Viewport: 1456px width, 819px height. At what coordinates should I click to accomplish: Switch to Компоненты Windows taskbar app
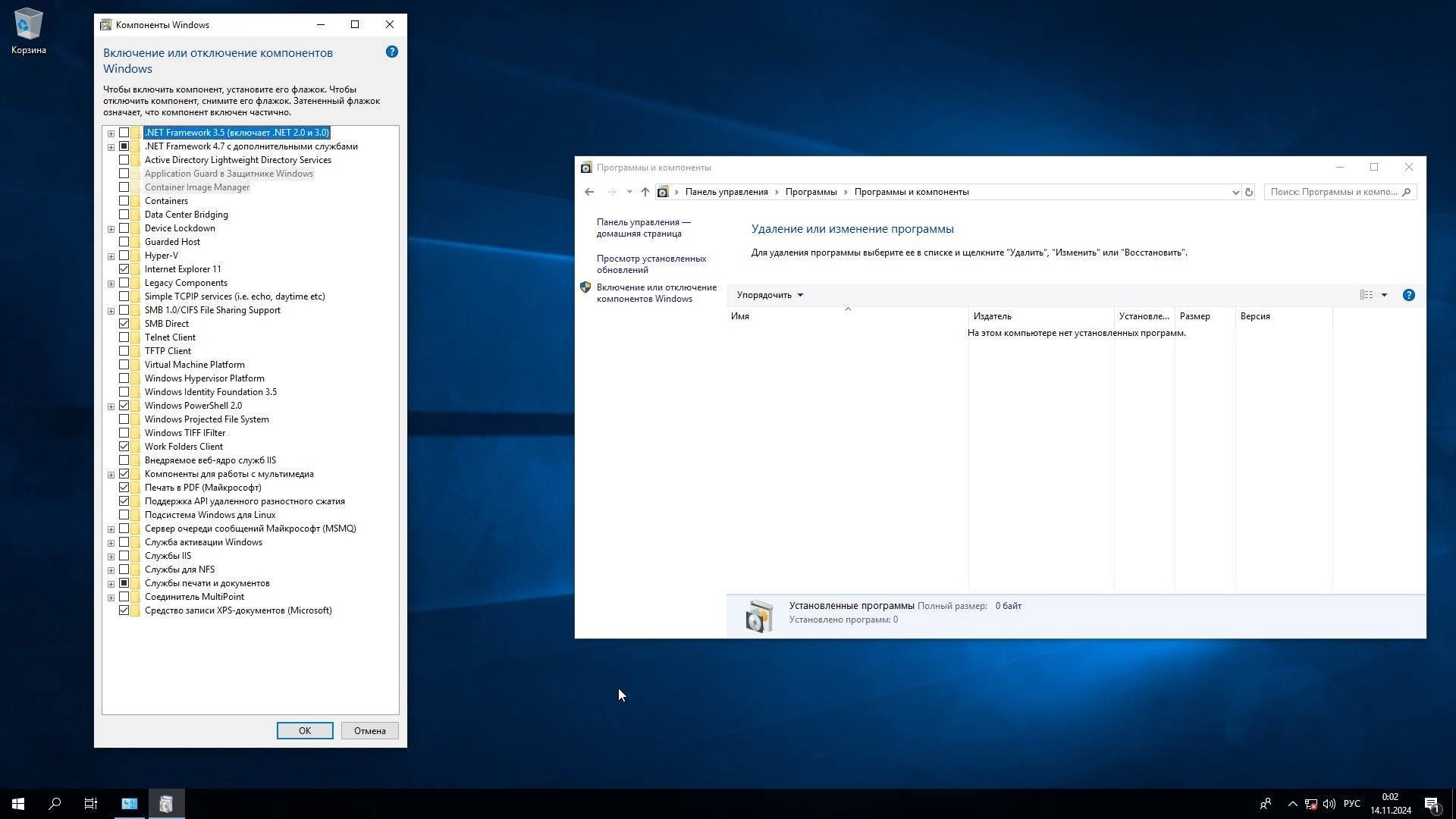pos(166,804)
